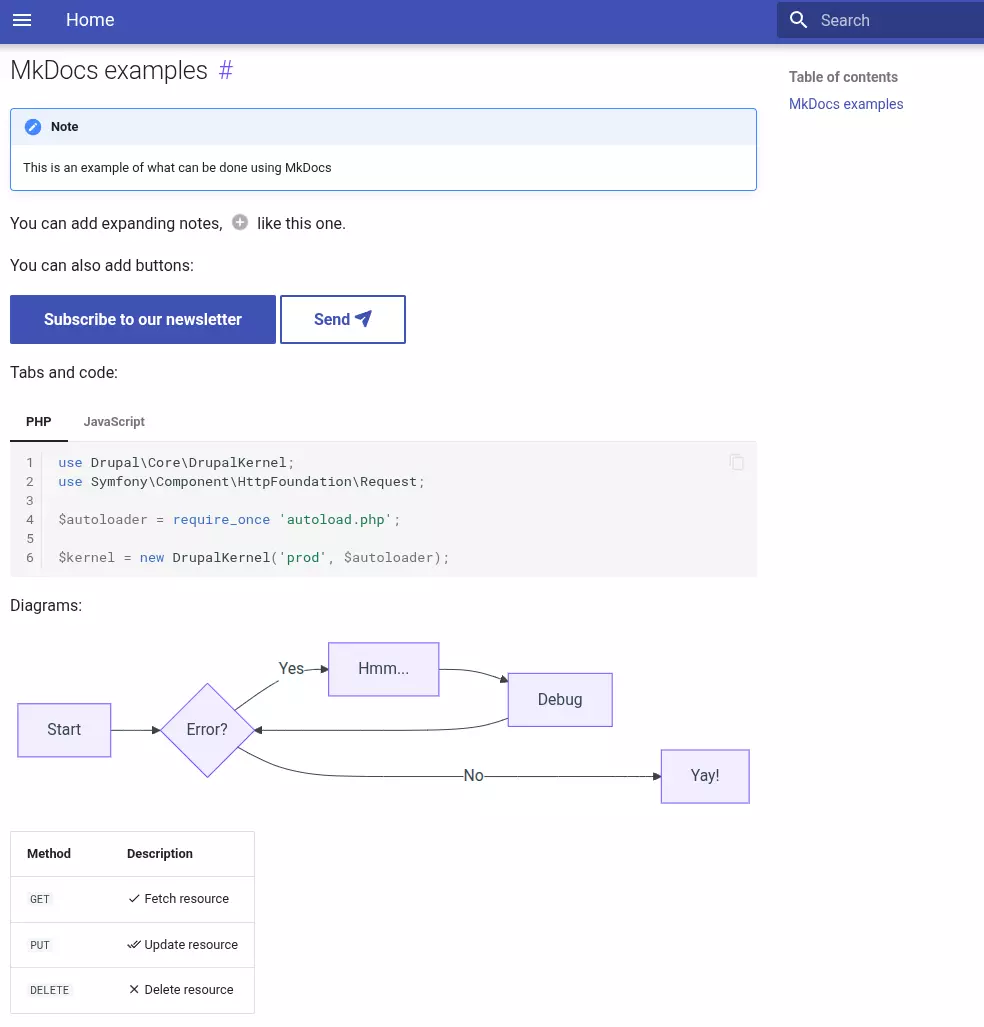Click the paper plane icon in Send
Screen dimensions: 984x1027
363,318
